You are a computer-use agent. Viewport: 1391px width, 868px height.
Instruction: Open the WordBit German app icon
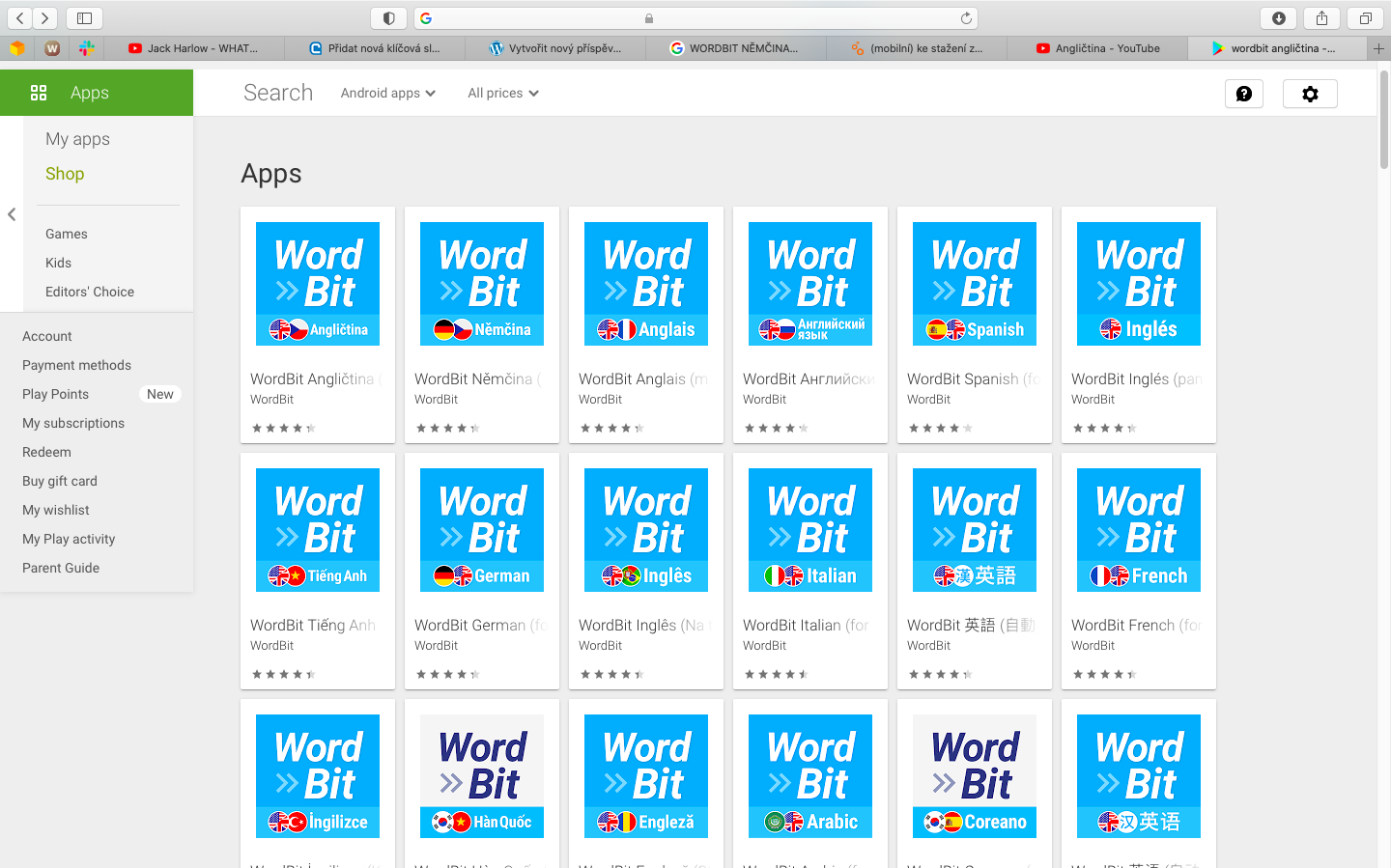click(x=482, y=530)
